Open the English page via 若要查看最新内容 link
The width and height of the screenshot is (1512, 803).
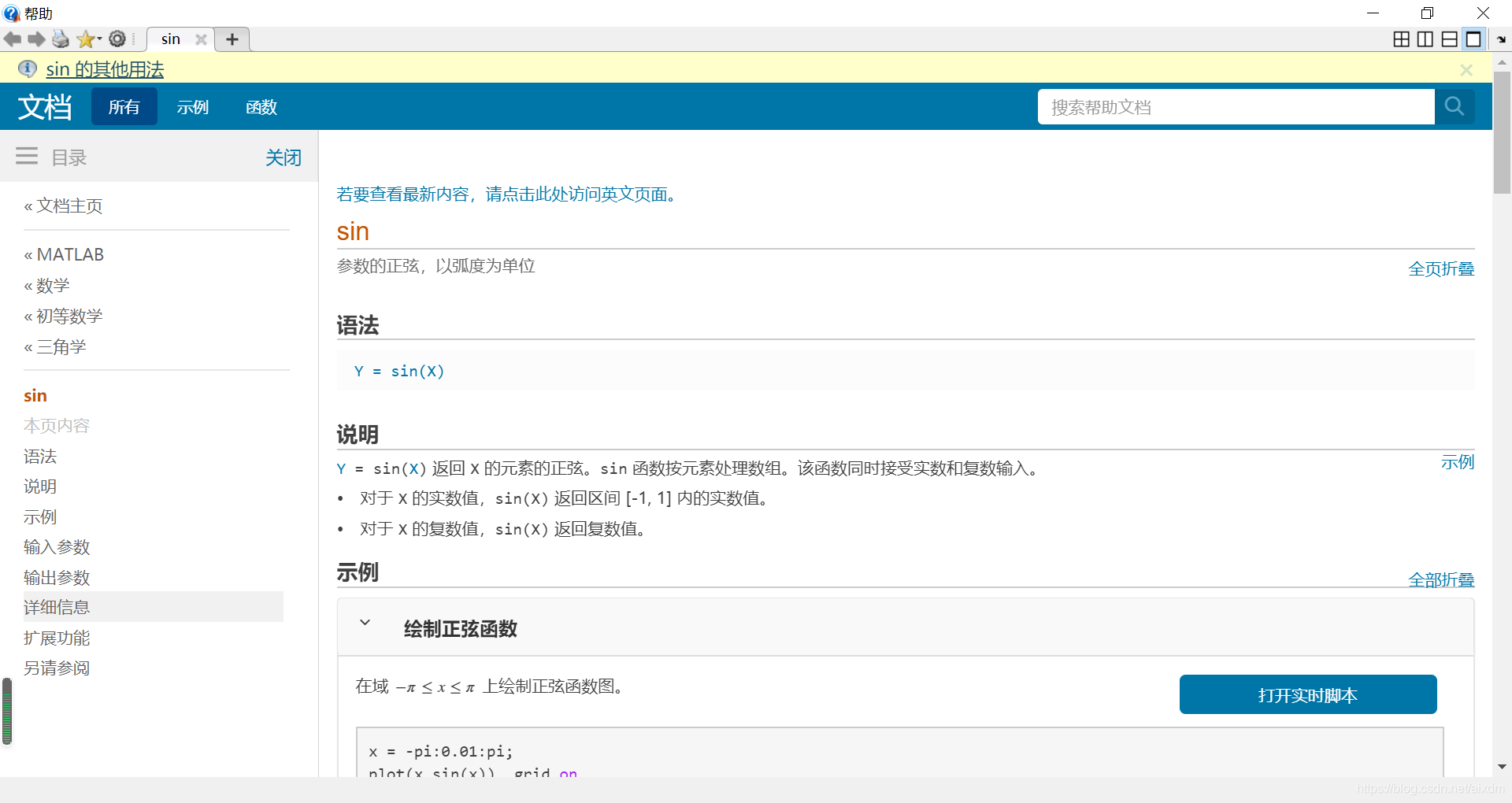(509, 194)
